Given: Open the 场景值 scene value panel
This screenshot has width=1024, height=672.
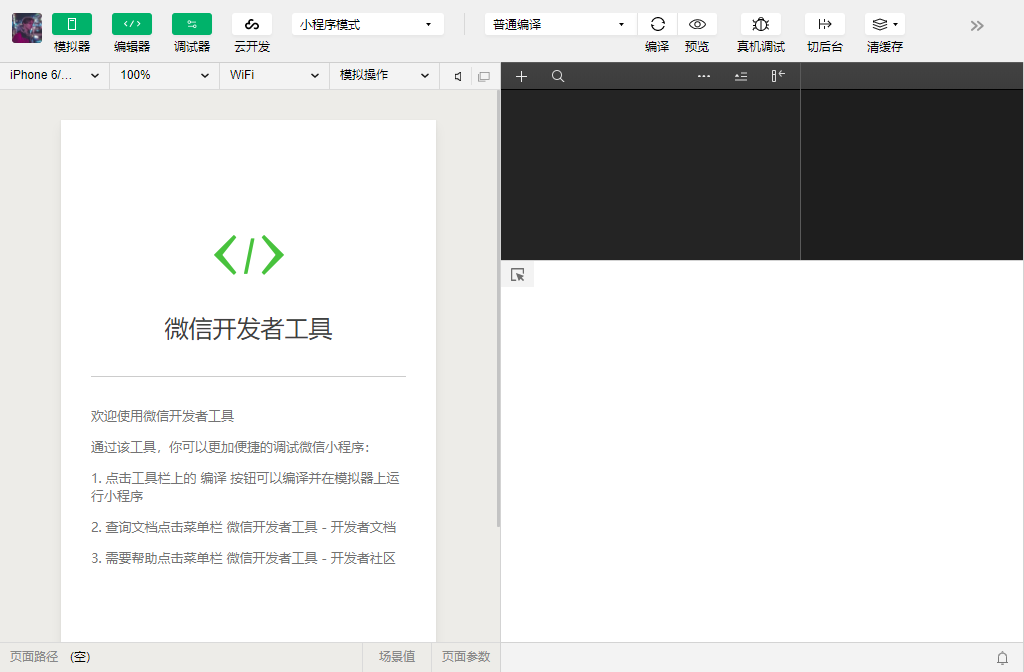Looking at the screenshot, I should tap(397, 657).
